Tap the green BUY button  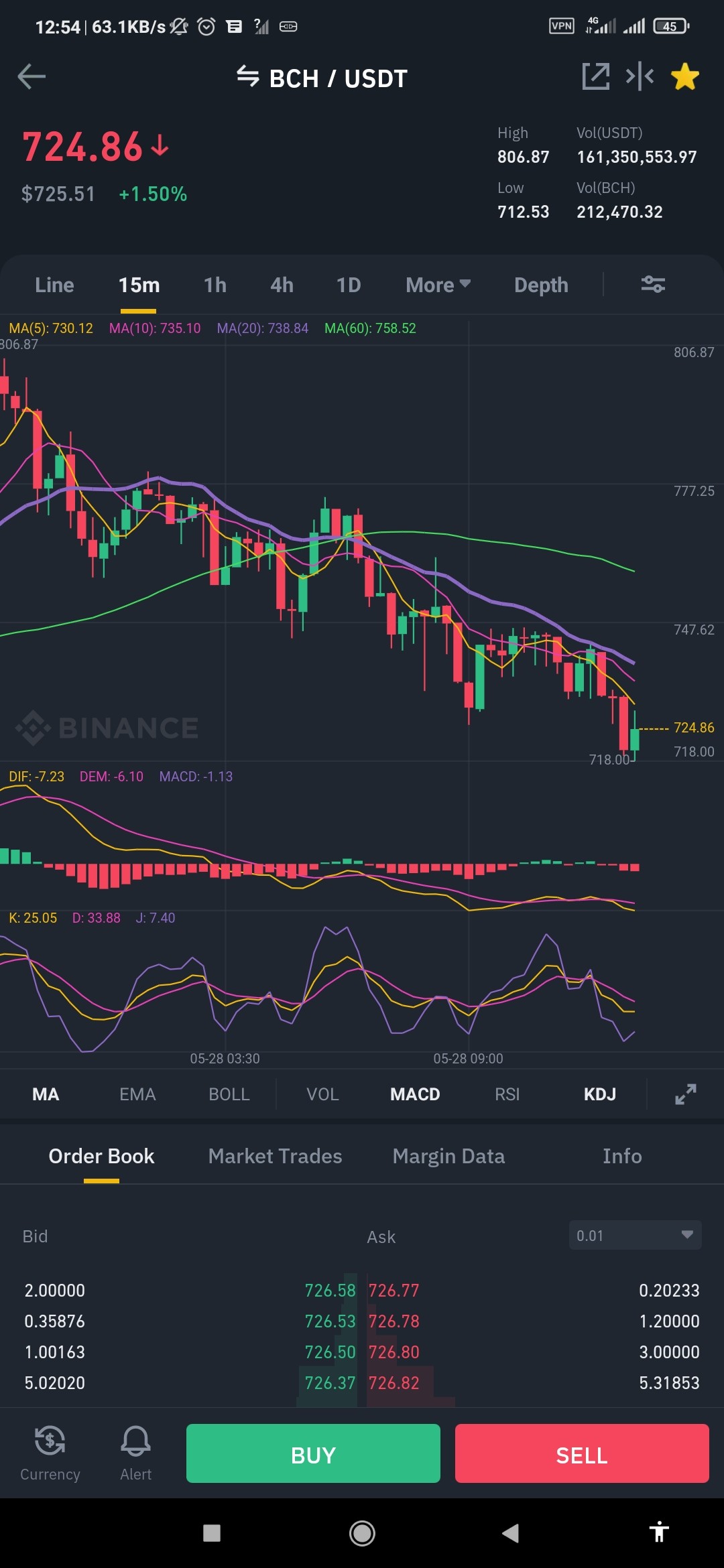pos(313,1453)
